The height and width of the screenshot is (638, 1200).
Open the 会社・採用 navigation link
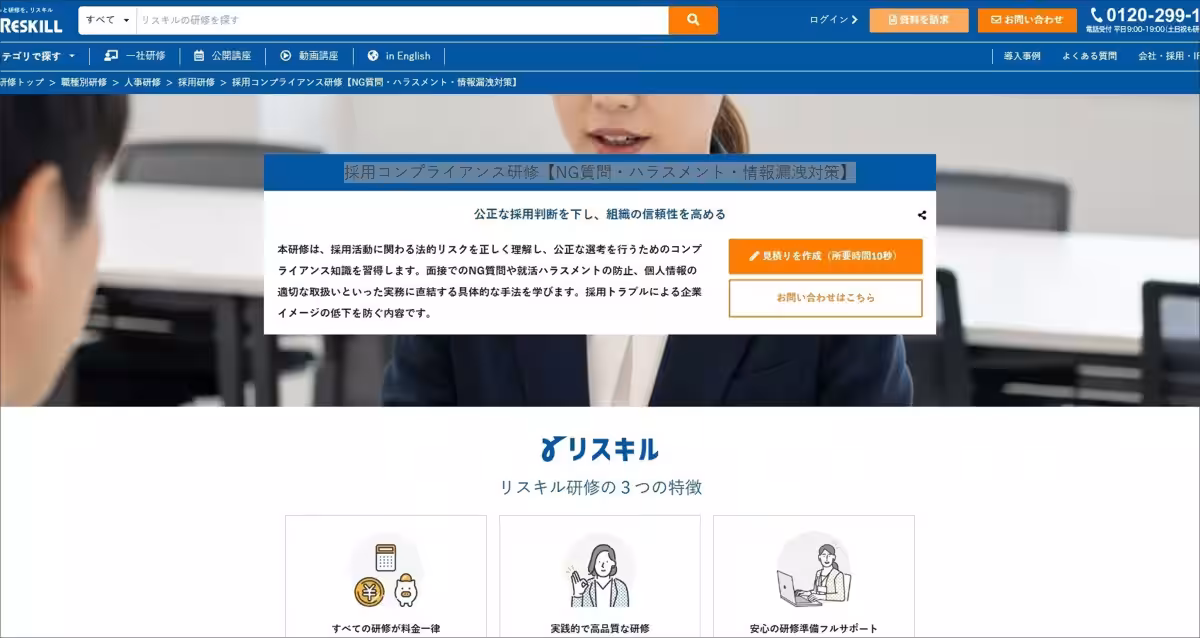[1168, 56]
